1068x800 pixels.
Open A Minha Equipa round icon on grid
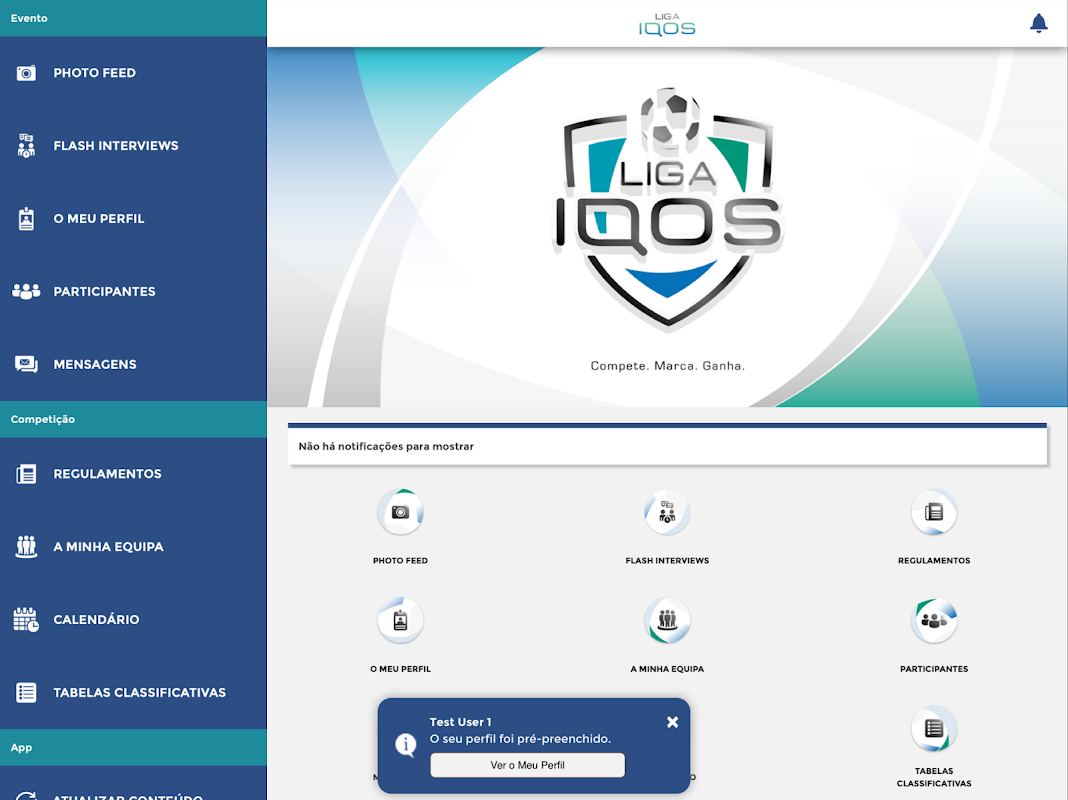click(668, 620)
